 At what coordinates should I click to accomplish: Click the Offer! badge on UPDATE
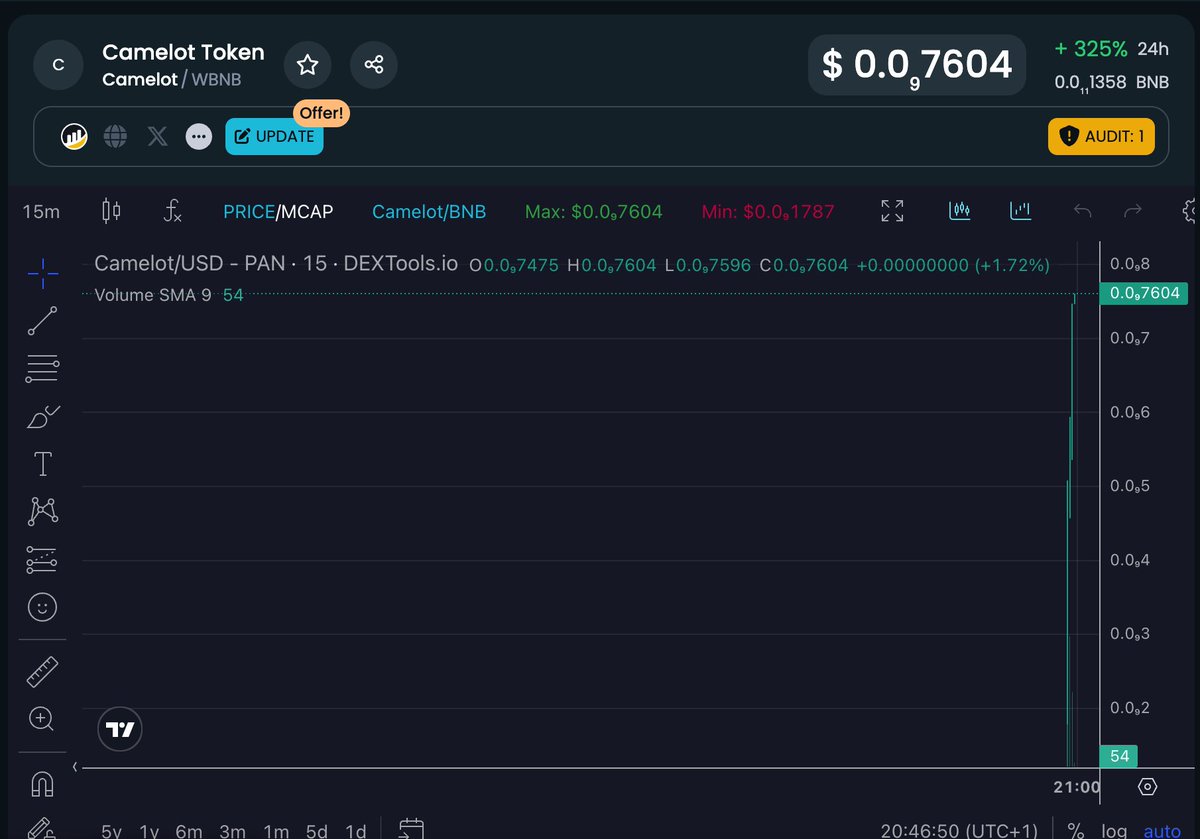click(x=321, y=113)
